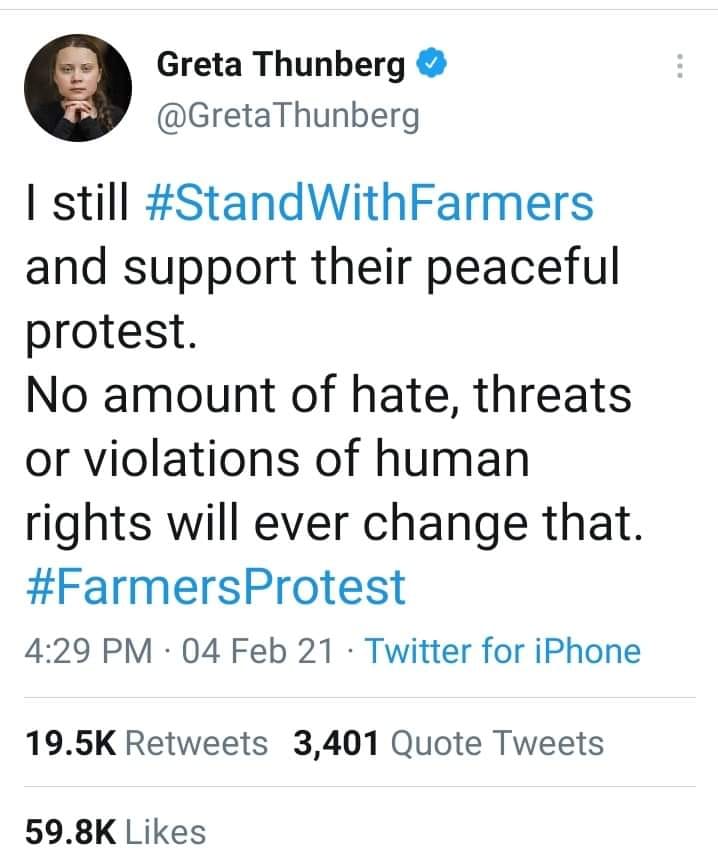Click the 4:29 PM timestamp

[86, 651]
